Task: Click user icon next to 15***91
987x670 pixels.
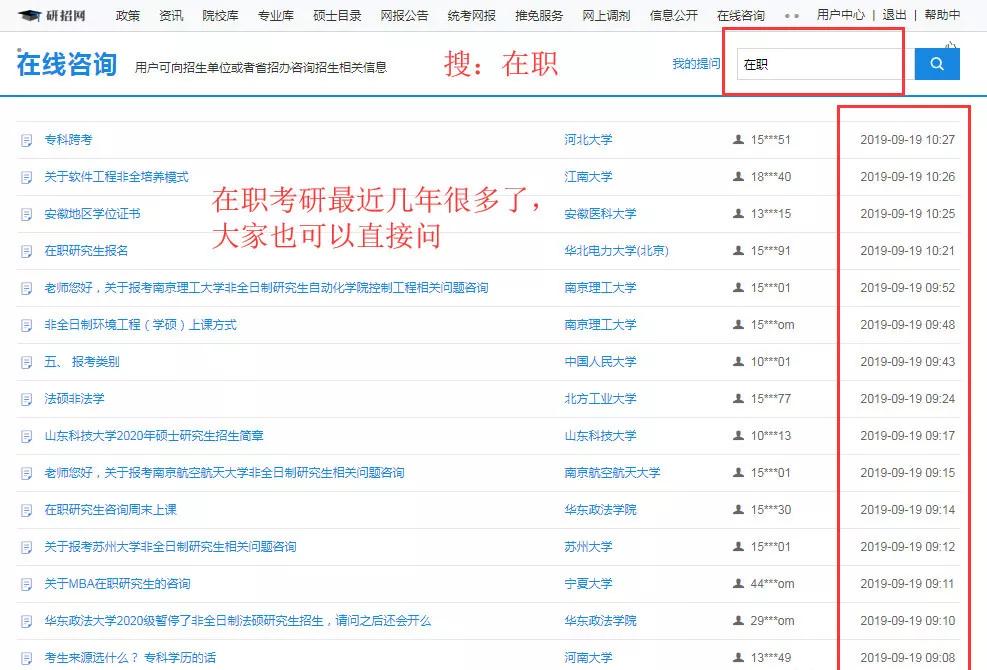Action: pos(738,250)
